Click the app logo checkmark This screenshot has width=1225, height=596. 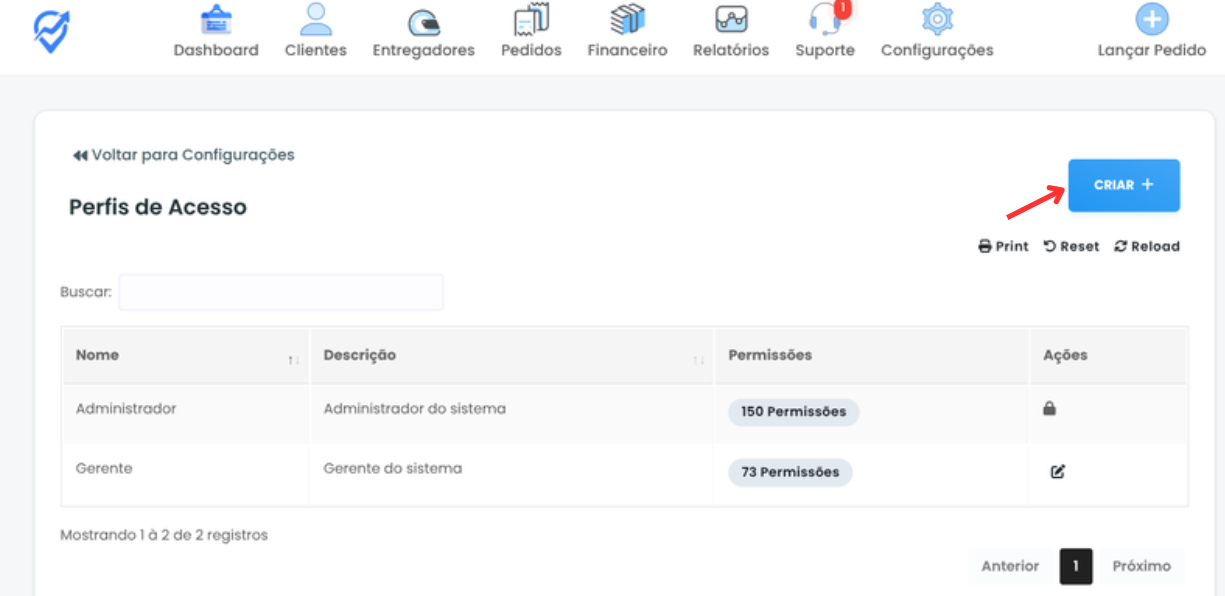[x=51, y=32]
